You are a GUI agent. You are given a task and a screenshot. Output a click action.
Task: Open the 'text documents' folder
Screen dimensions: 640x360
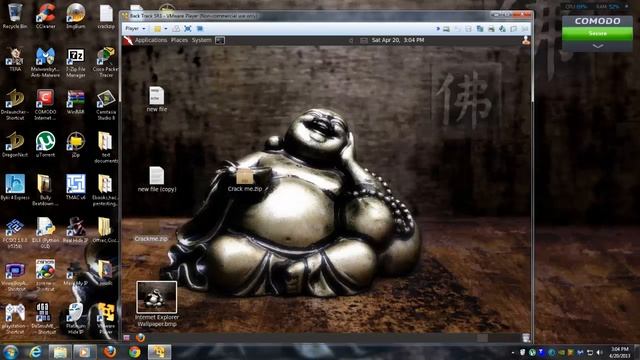pyautogui.click(x=106, y=147)
